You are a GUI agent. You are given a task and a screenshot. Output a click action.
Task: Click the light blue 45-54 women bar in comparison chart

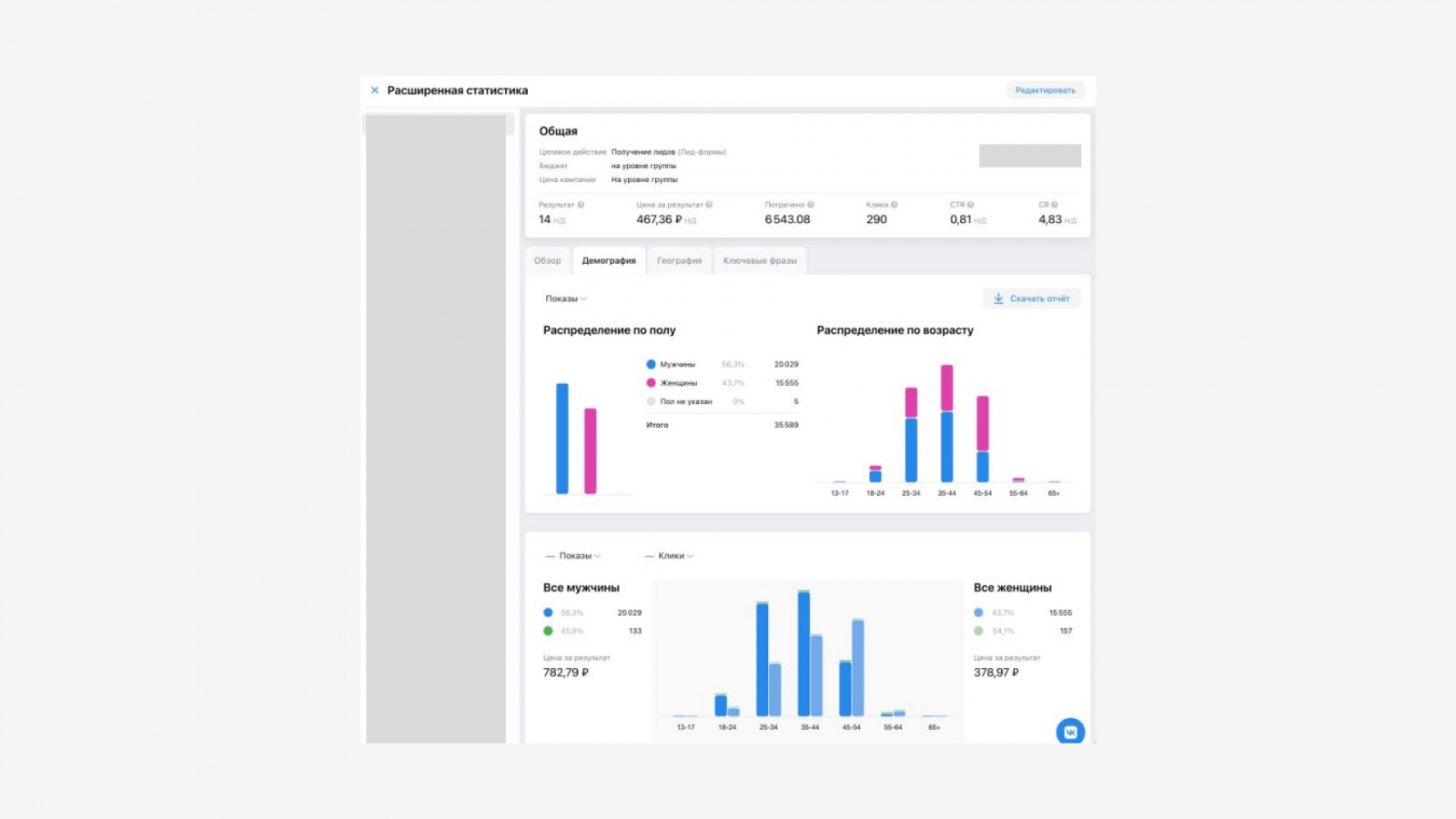858,668
